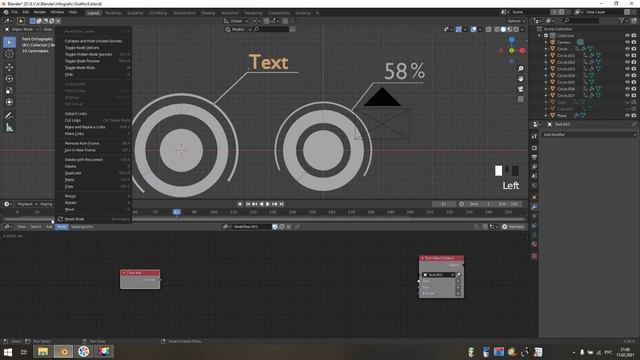Open the Modifiers properties tab wrench icon

point(534,207)
